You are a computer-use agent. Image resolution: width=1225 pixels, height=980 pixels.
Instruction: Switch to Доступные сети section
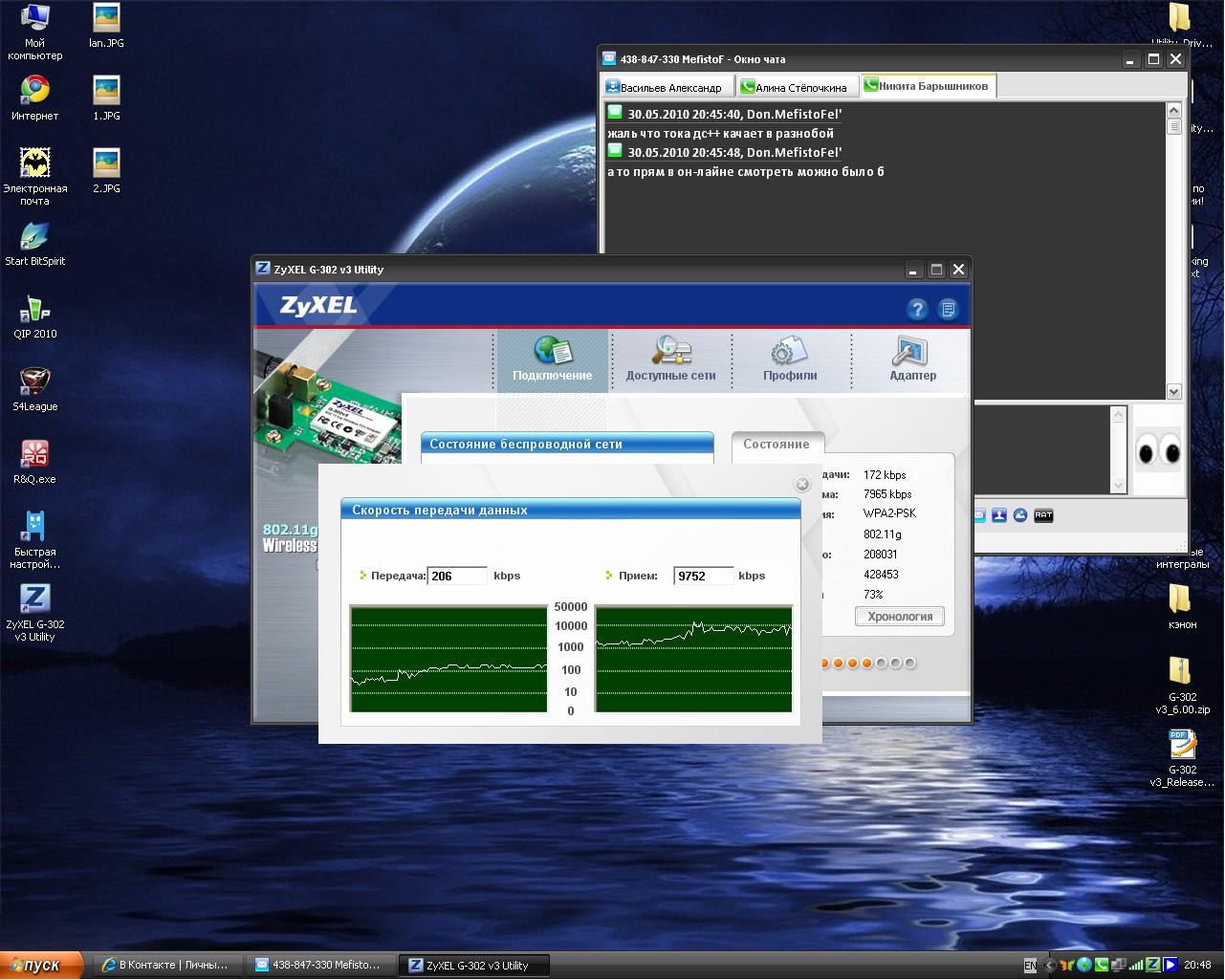pyautogui.click(x=670, y=359)
